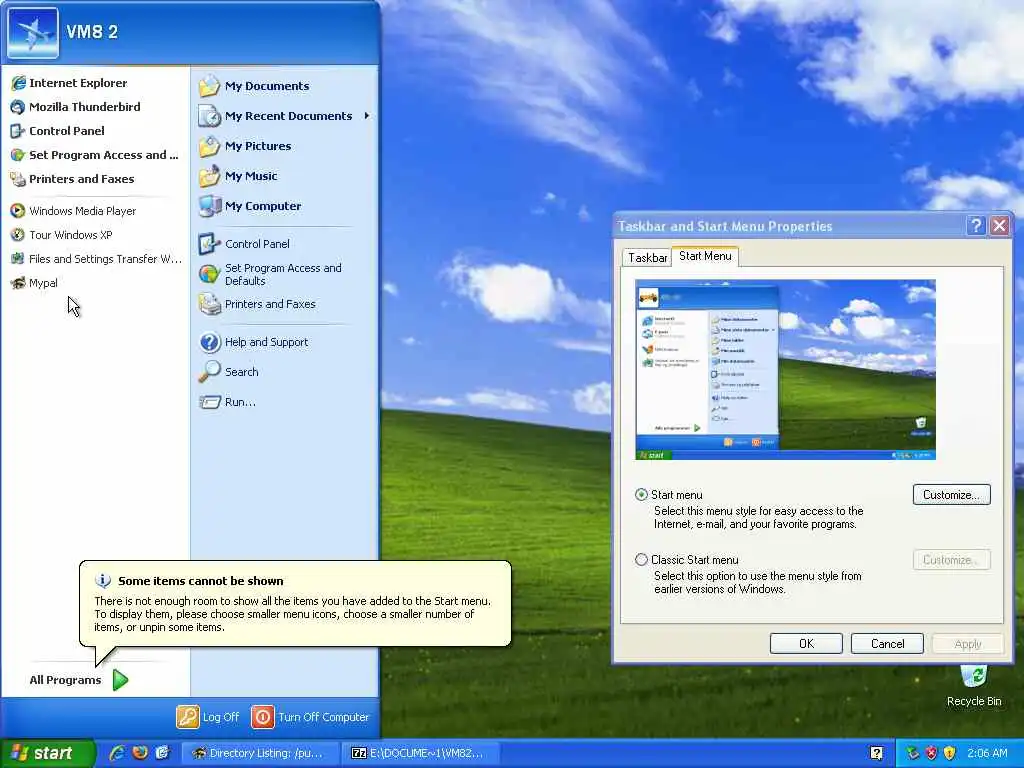The height and width of the screenshot is (768, 1024).
Task: Click the Firefox-style quick launch icon
Action: coord(140,753)
